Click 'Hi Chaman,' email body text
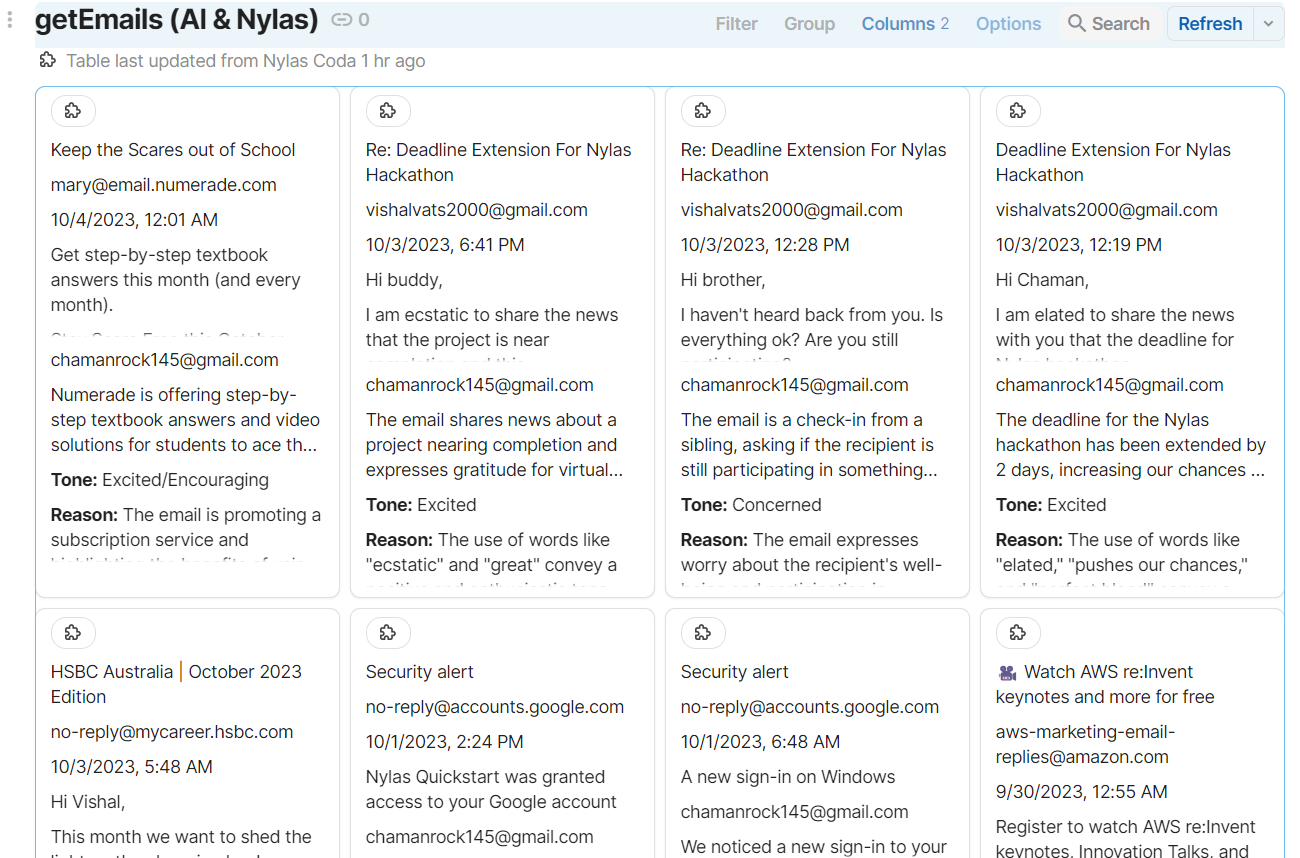 (x=1042, y=280)
